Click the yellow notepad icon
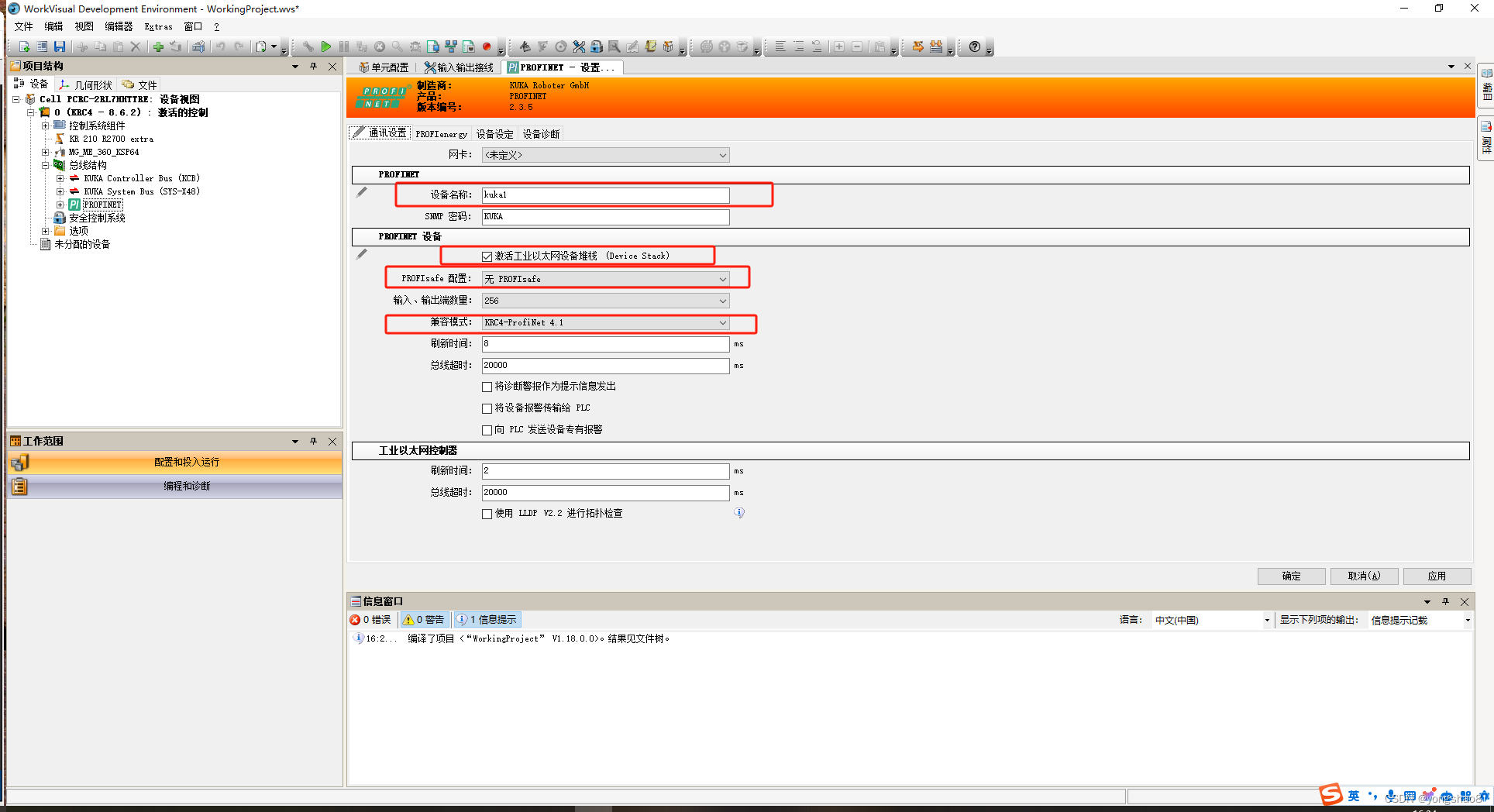Image resolution: width=1494 pixels, height=812 pixels. (651, 46)
